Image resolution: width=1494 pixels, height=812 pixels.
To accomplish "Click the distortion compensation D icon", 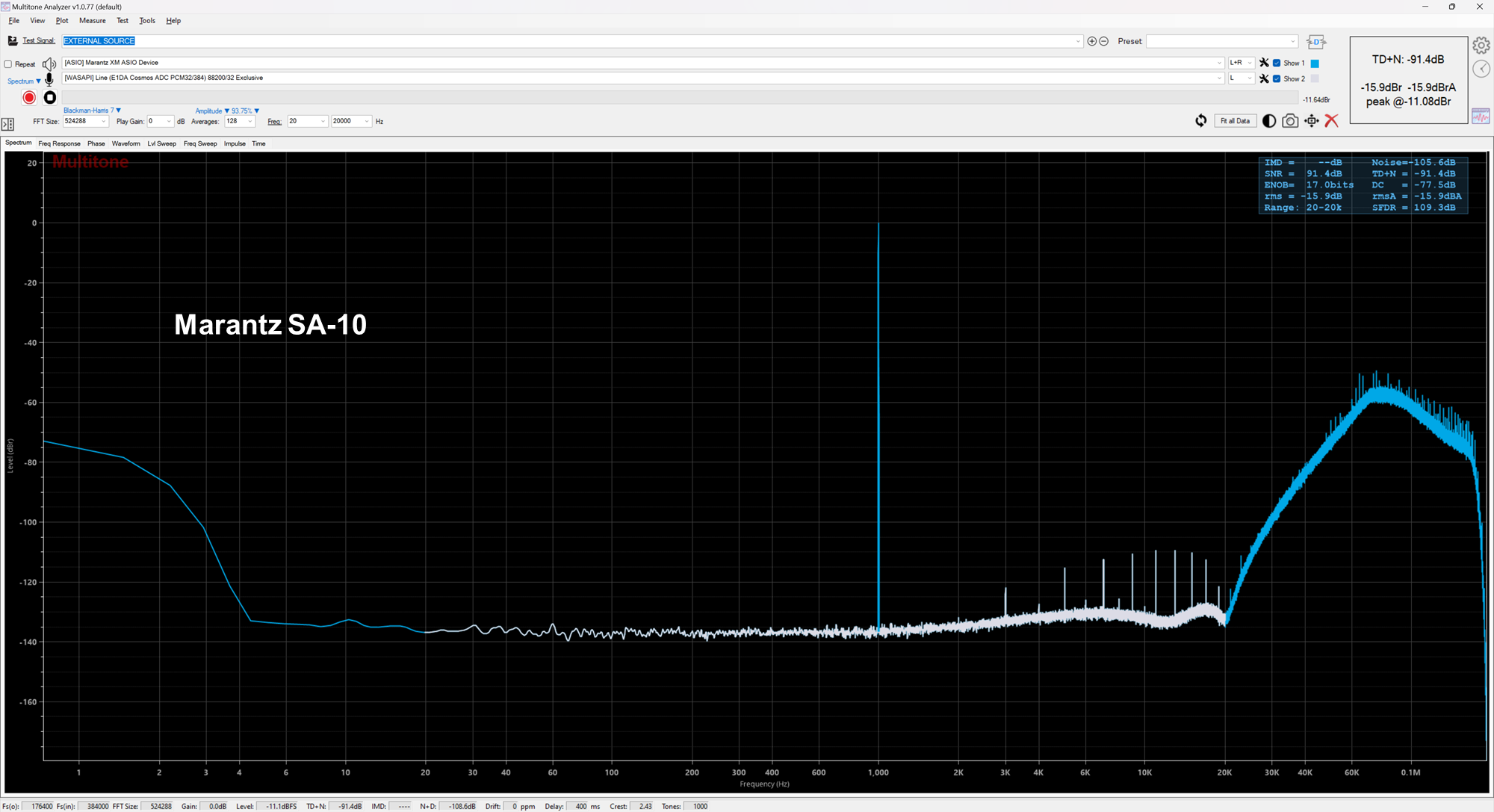I will (1316, 42).
